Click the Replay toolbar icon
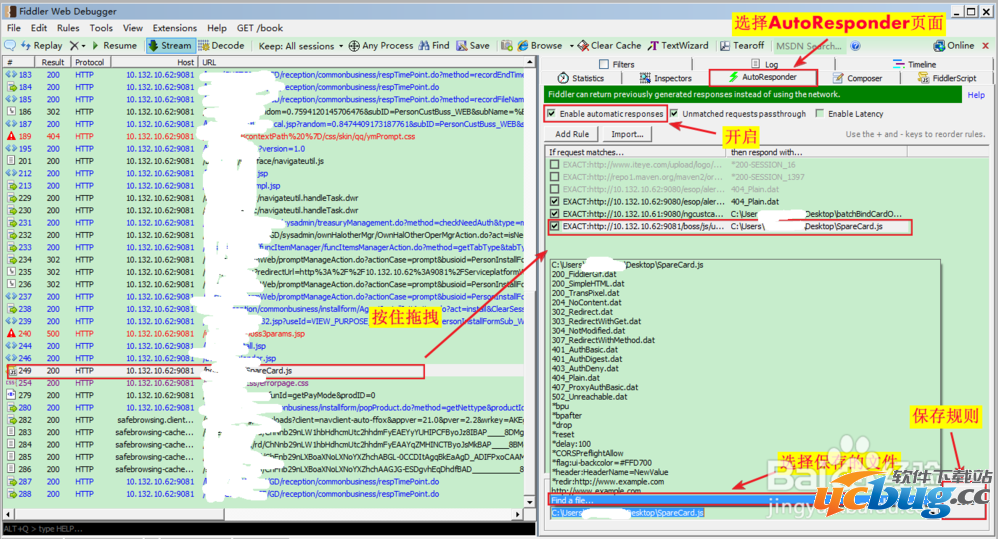The height and width of the screenshot is (539, 998). pyautogui.click(x=26, y=46)
